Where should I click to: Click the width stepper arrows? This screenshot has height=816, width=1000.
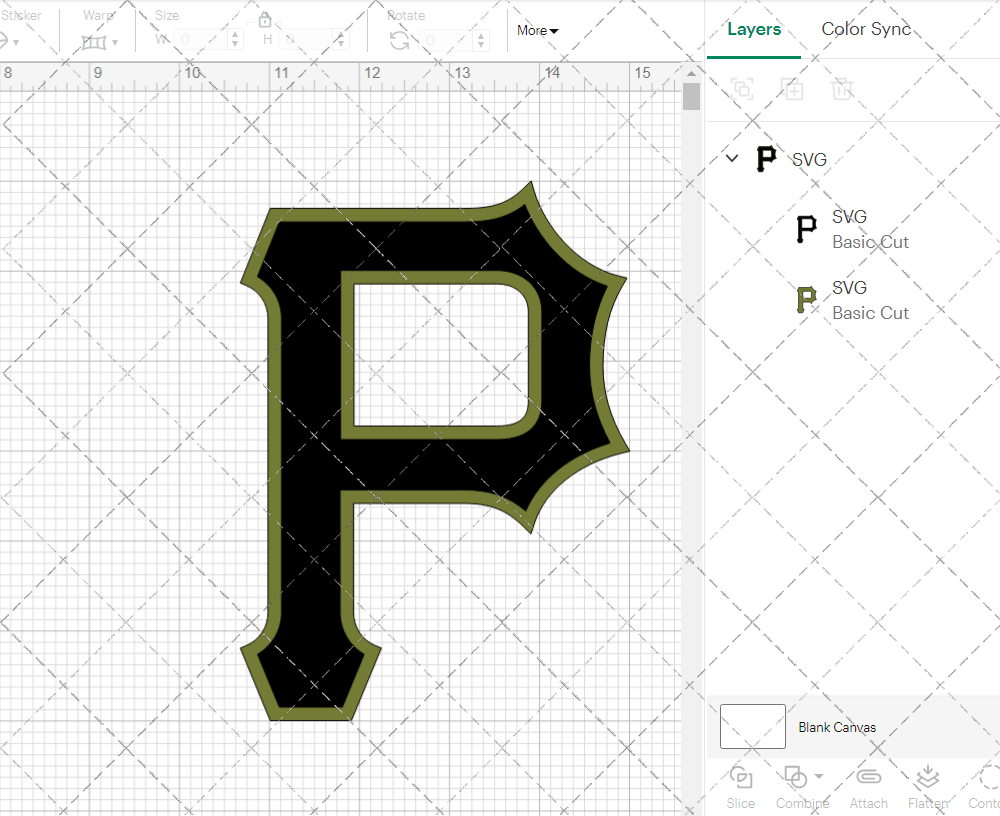pyautogui.click(x=235, y=40)
